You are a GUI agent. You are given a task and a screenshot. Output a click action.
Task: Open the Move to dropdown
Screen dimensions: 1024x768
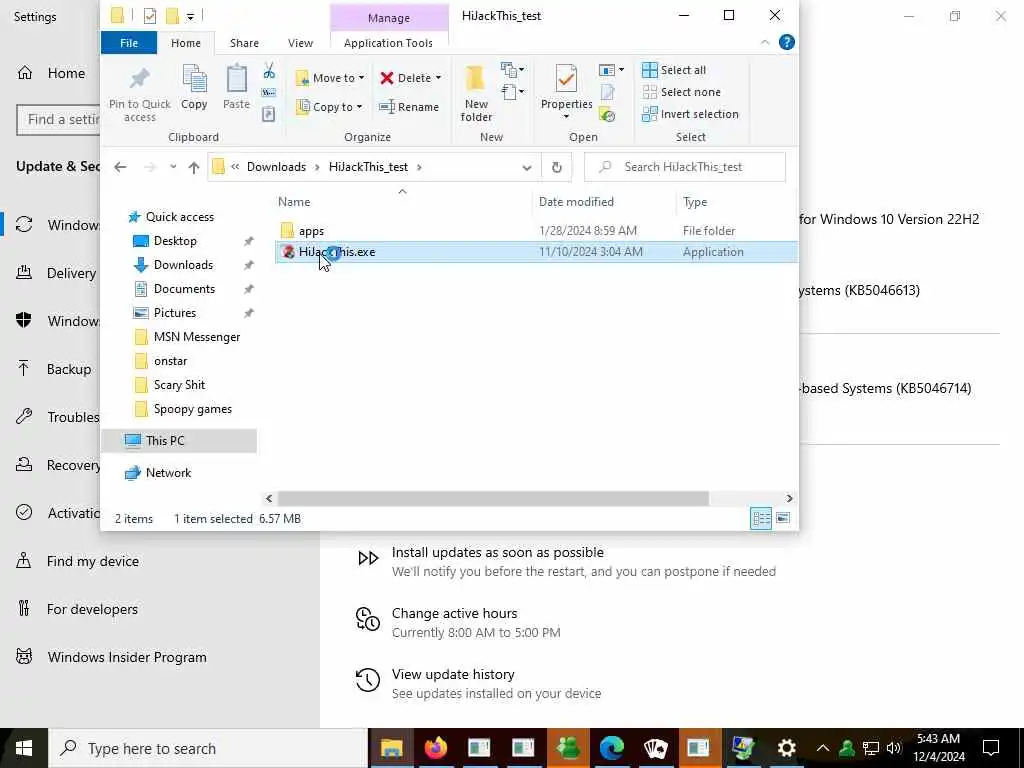[330, 78]
